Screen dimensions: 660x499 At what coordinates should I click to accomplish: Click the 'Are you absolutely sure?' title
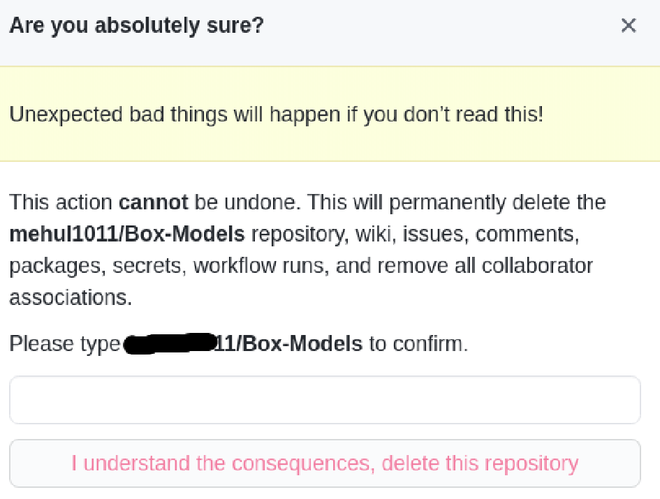click(x=137, y=26)
